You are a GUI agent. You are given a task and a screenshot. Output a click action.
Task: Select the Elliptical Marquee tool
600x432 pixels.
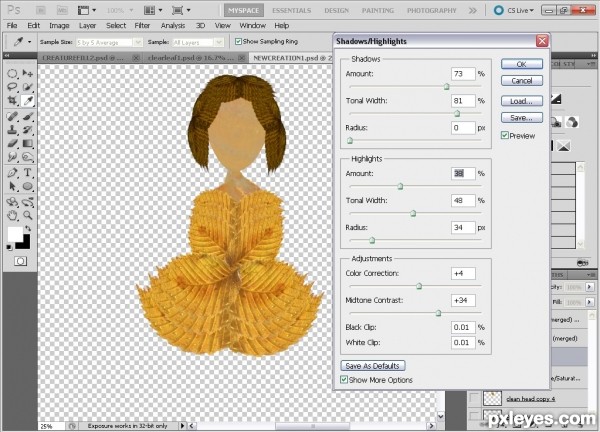click(x=12, y=73)
